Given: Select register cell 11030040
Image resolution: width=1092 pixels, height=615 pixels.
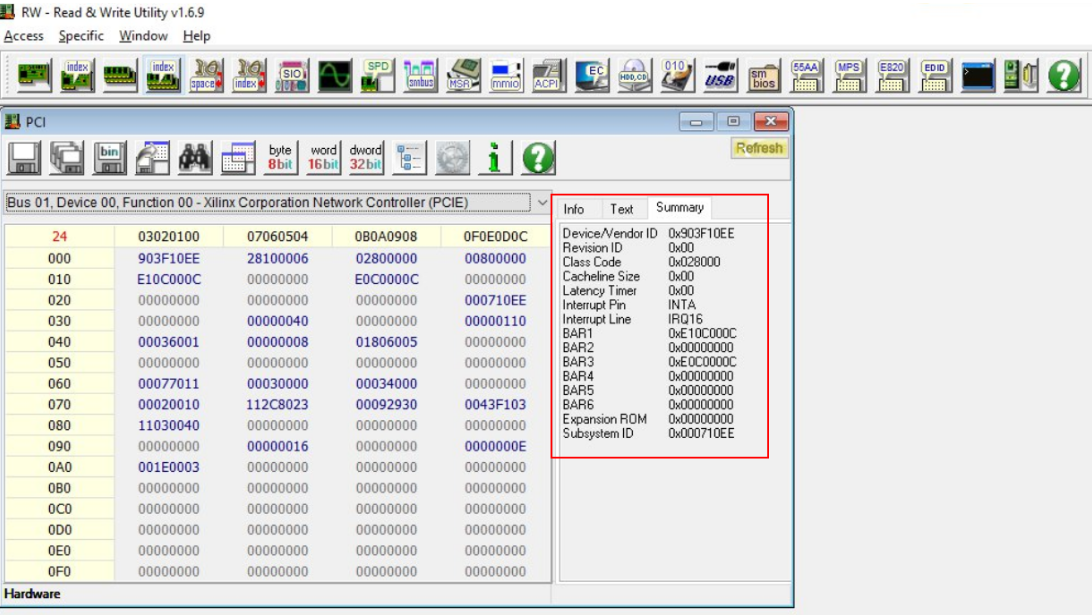Looking at the screenshot, I should click(169, 426).
